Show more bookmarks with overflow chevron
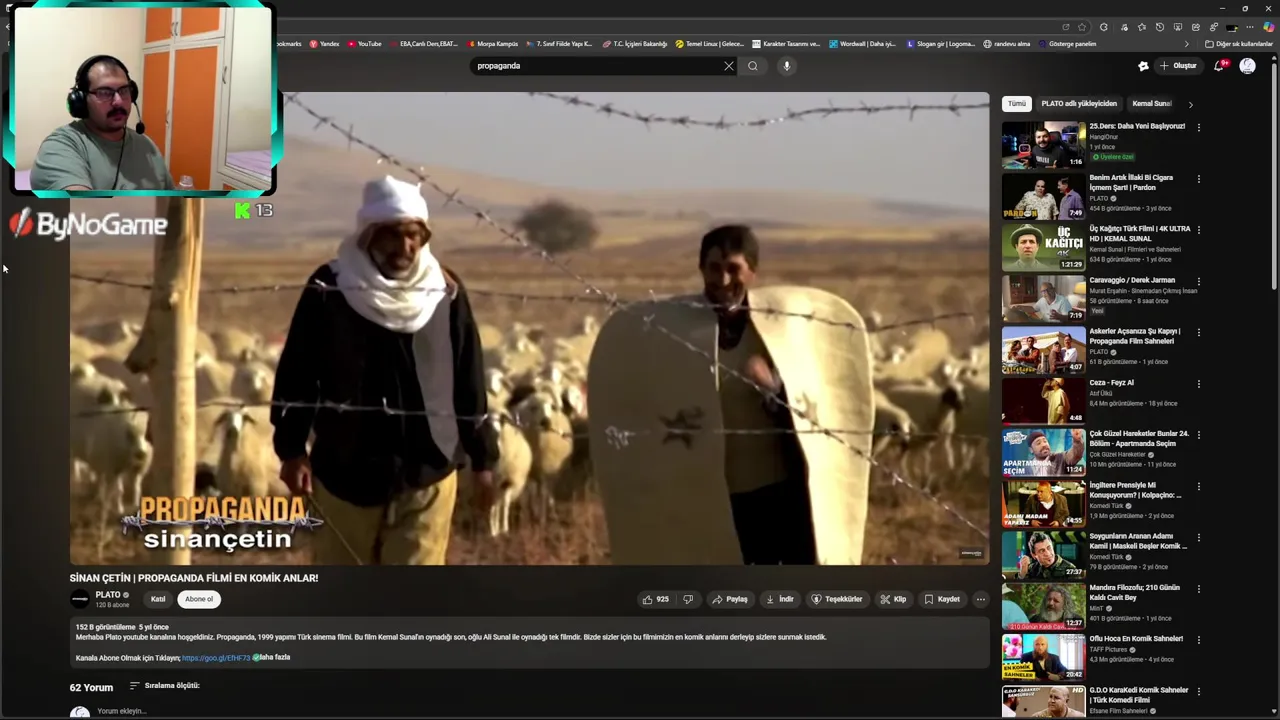The image size is (1280, 720). pyautogui.click(x=1187, y=44)
